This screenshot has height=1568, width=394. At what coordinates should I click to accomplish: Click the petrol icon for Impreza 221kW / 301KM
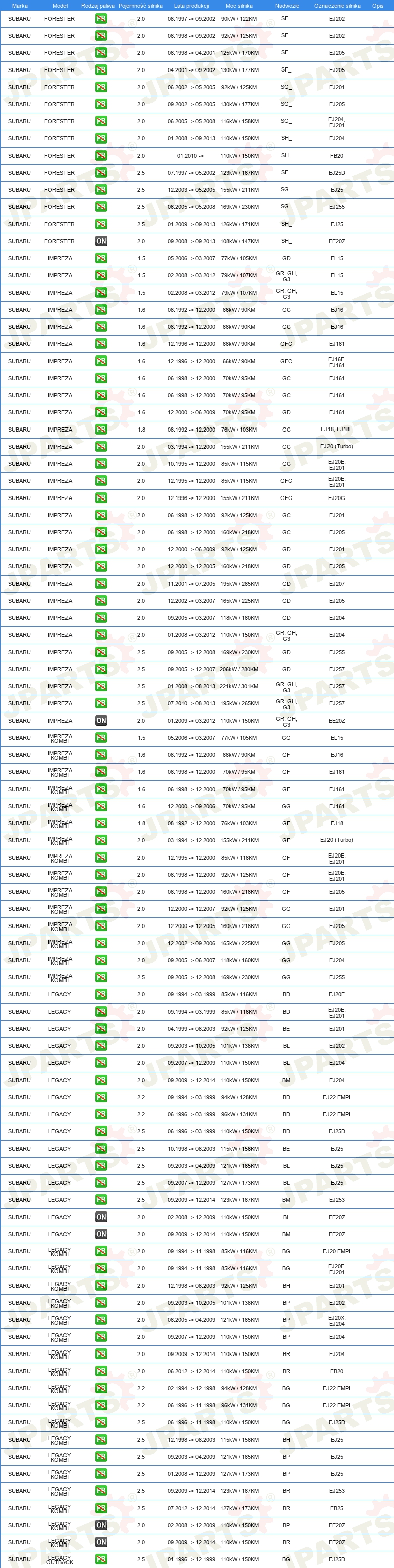[101, 686]
